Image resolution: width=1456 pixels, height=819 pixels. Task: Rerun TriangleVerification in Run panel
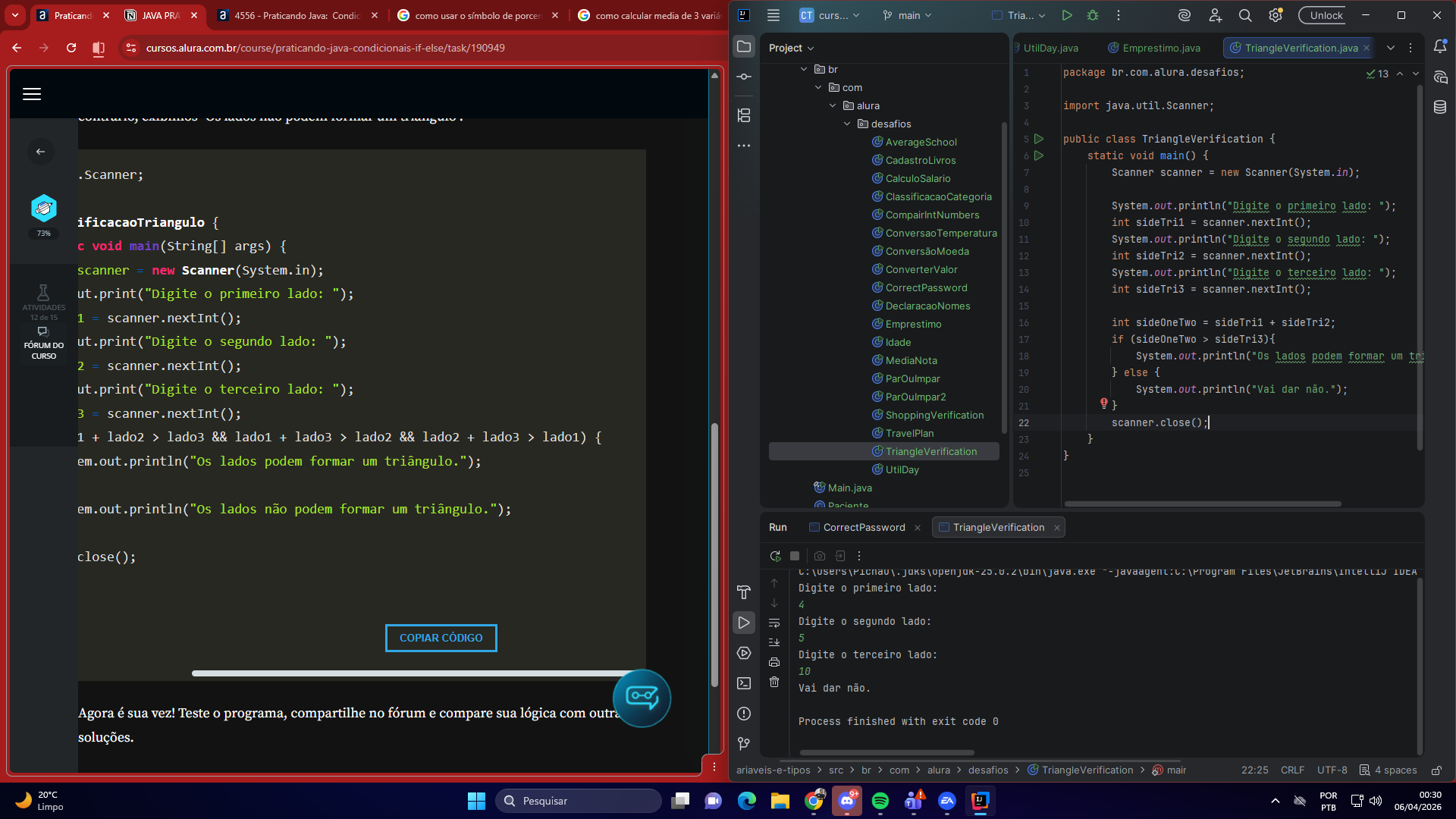pos(775,556)
